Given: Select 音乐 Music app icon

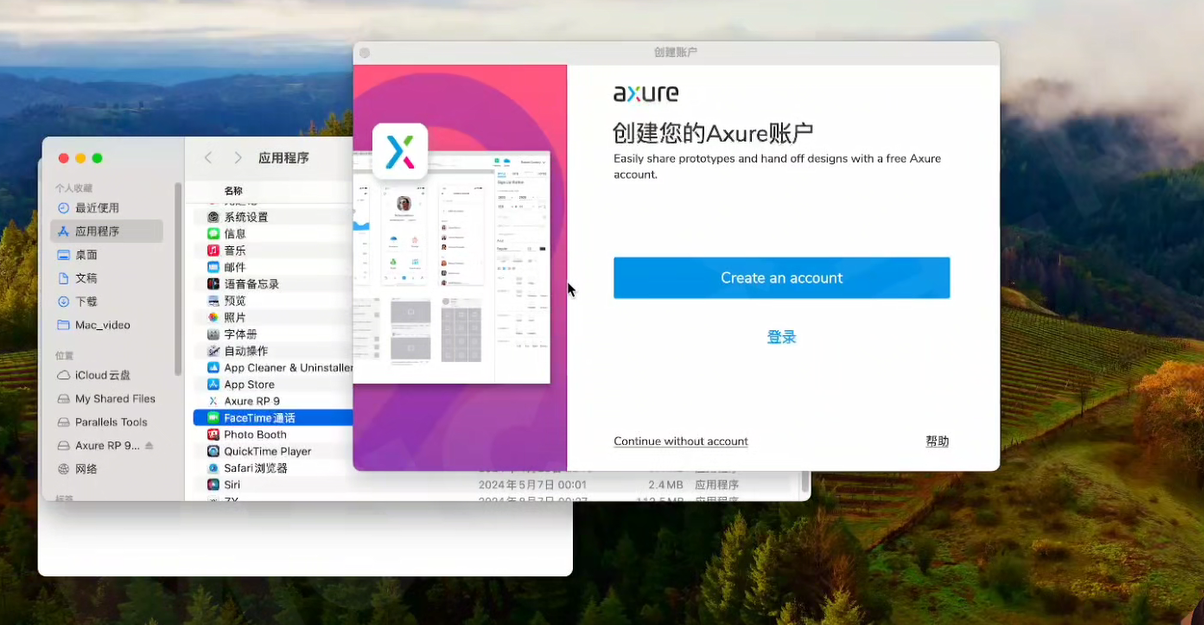Looking at the screenshot, I should [213, 250].
